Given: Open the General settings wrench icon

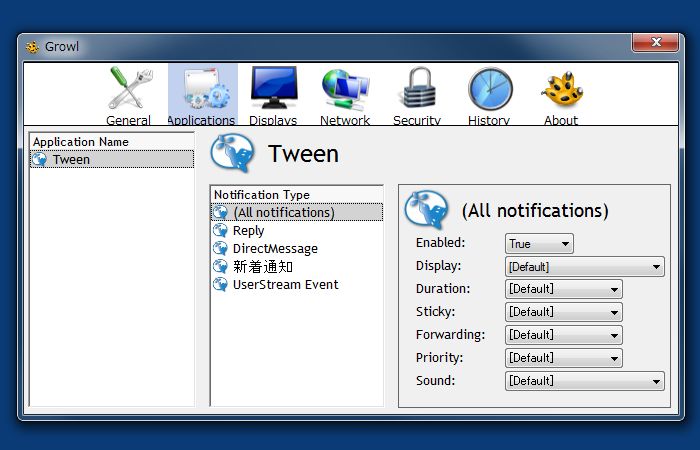Looking at the screenshot, I should click(x=130, y=88).
